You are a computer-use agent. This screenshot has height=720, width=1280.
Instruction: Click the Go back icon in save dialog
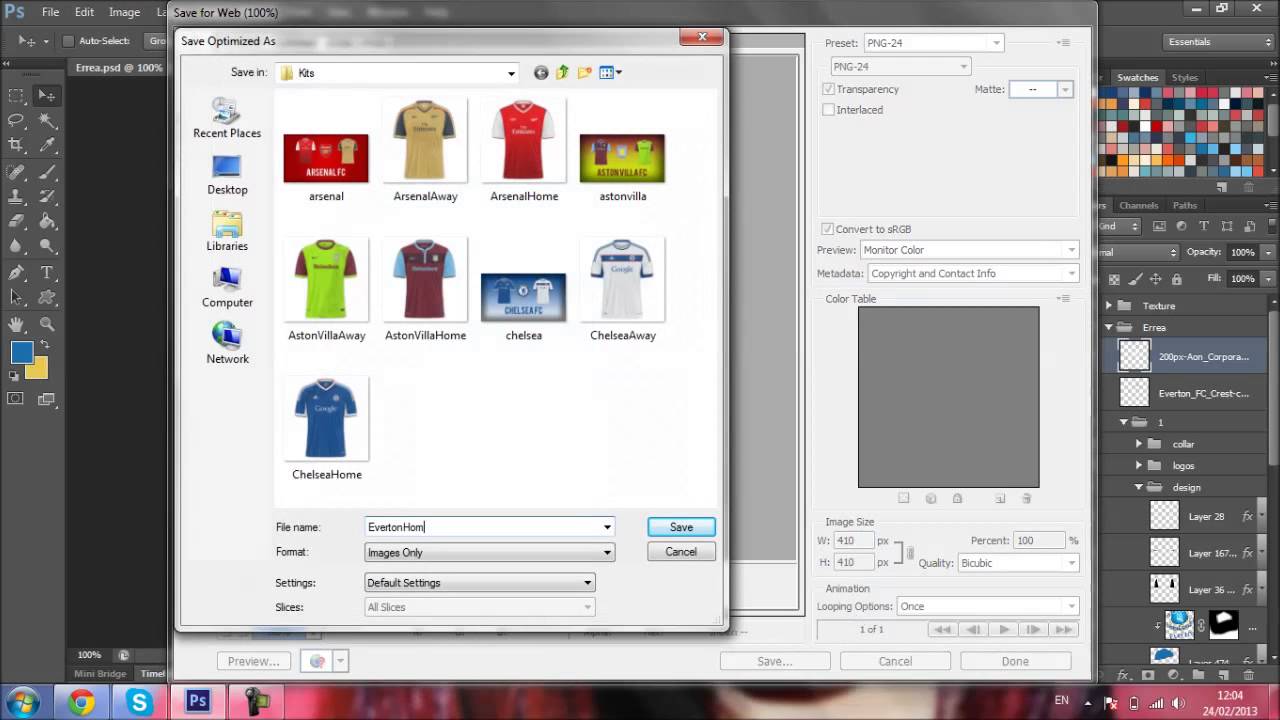541,72
